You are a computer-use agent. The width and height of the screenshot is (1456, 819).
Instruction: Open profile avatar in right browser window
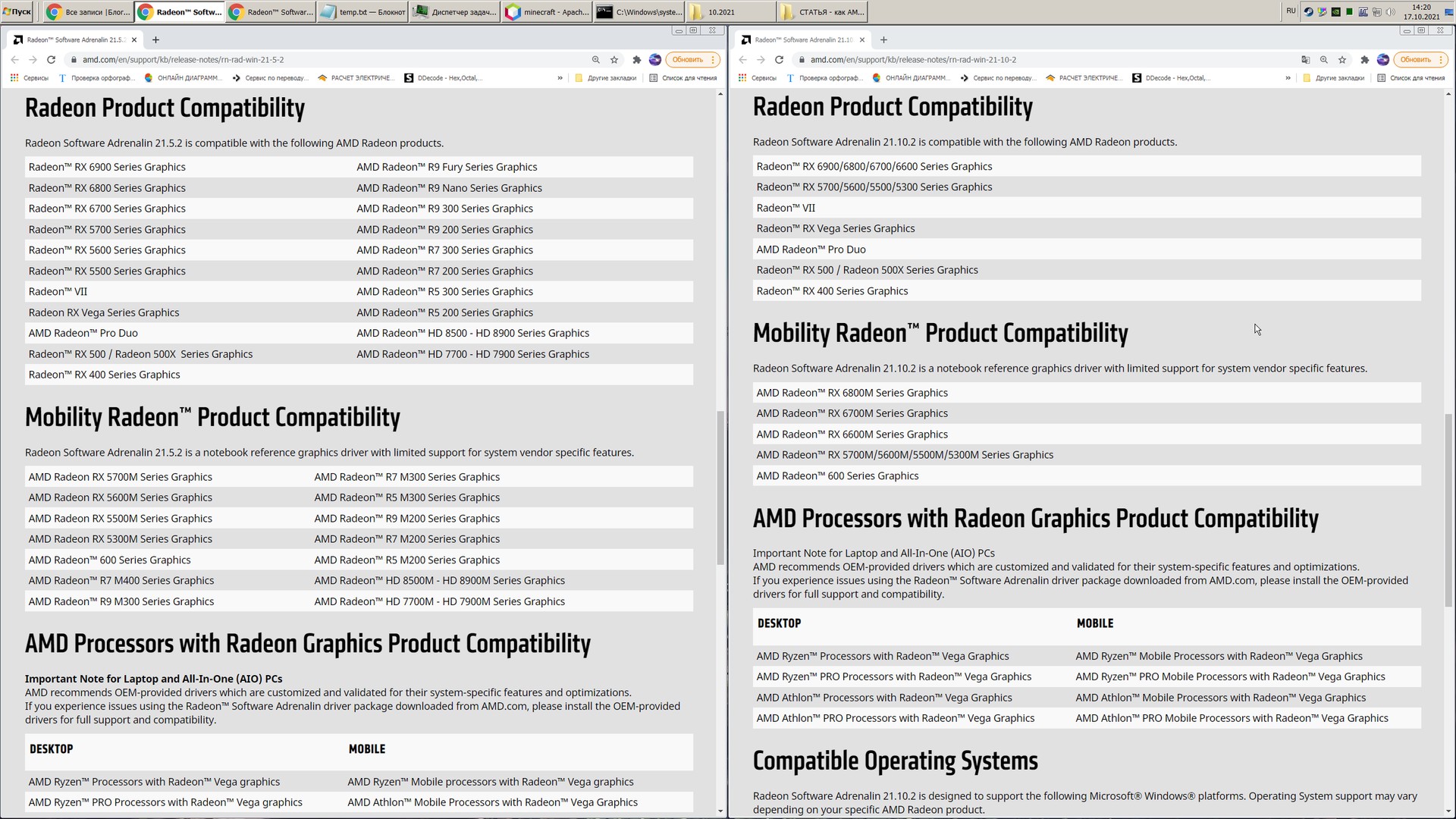(x=1382, y=60)
